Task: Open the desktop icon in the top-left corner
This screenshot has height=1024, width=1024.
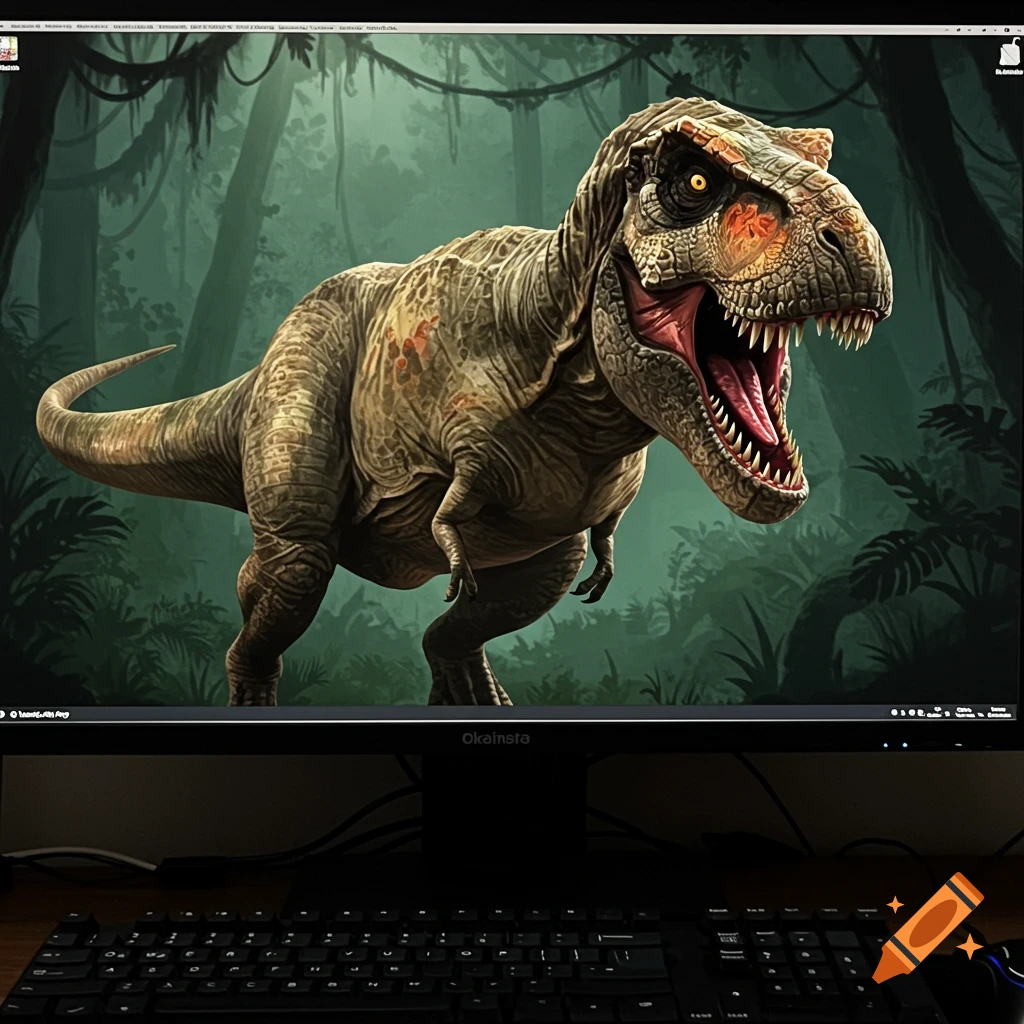Action: click(6, 46)
